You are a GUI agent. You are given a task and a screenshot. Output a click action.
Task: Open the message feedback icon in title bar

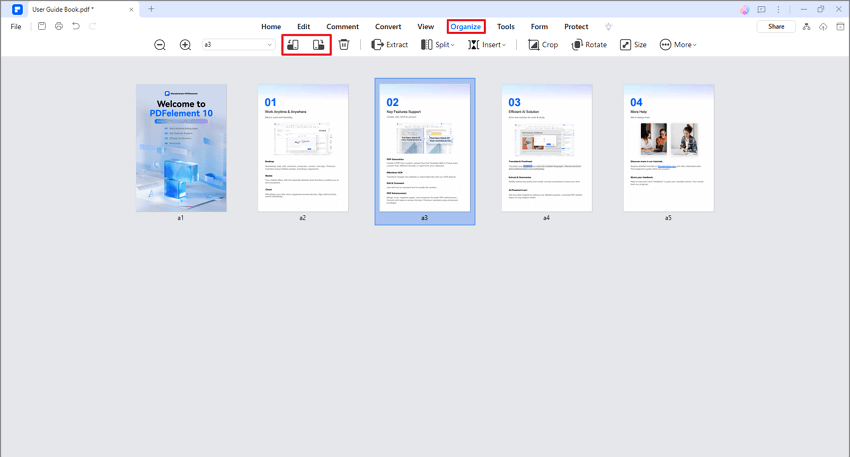pos(761,9)
